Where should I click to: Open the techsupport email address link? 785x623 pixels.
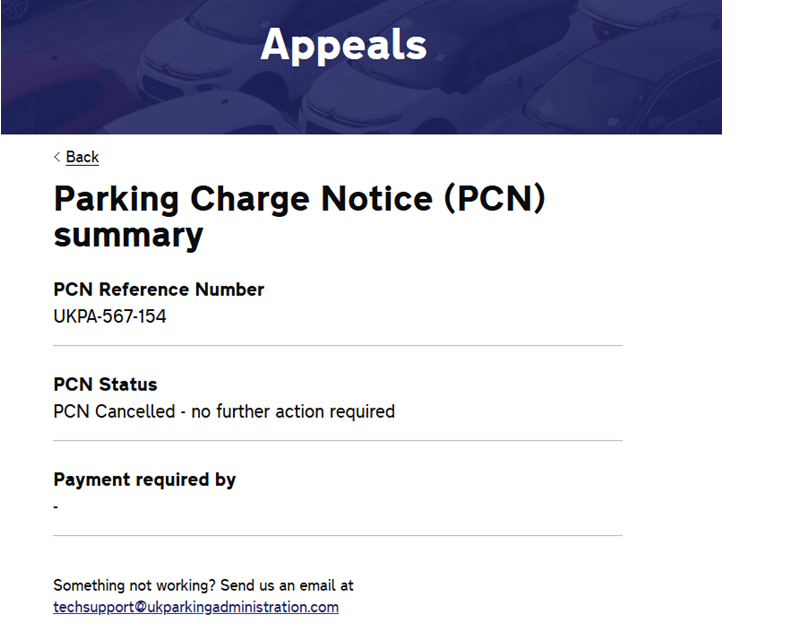(x=195, y=607)
